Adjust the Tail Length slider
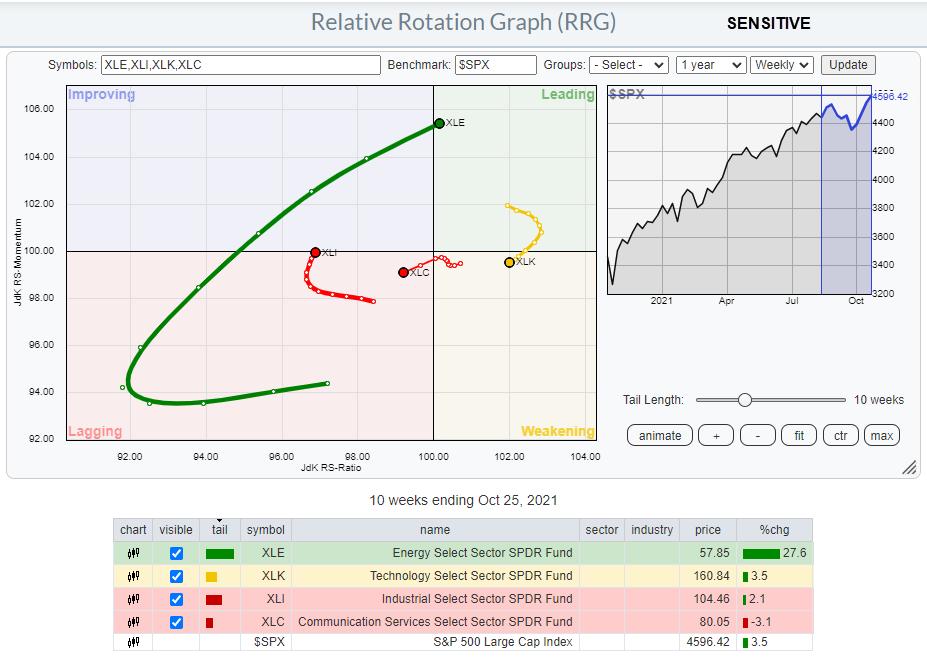The width and height of the screenshot is (927, 664). pyautogui.click(x=744, y=400)
